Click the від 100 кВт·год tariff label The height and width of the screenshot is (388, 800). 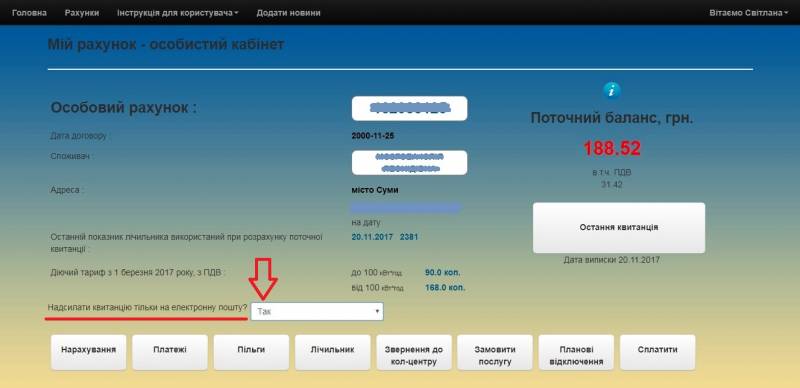pos(377,288)
